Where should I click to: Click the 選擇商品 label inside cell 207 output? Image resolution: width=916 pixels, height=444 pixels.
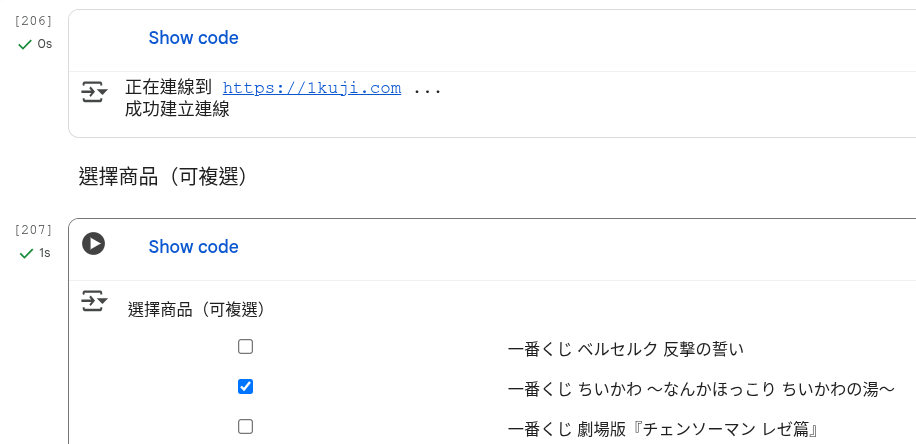196,310
